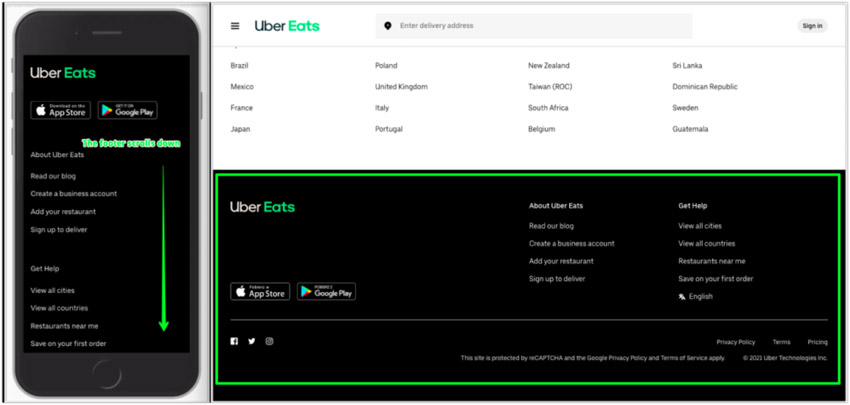Click the language icon beside English
The width and height of the screenshot is (850, 405).
(682, 297)
